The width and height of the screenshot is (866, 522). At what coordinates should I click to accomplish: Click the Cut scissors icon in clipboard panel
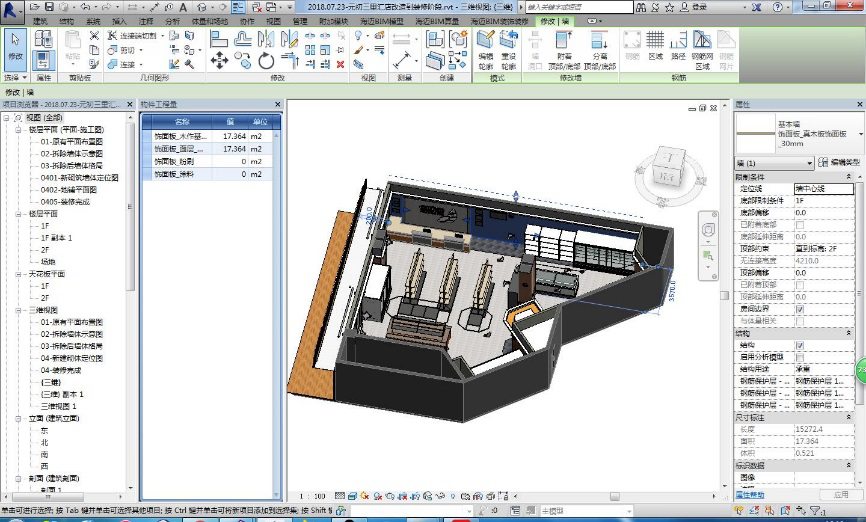coord(94,36)
